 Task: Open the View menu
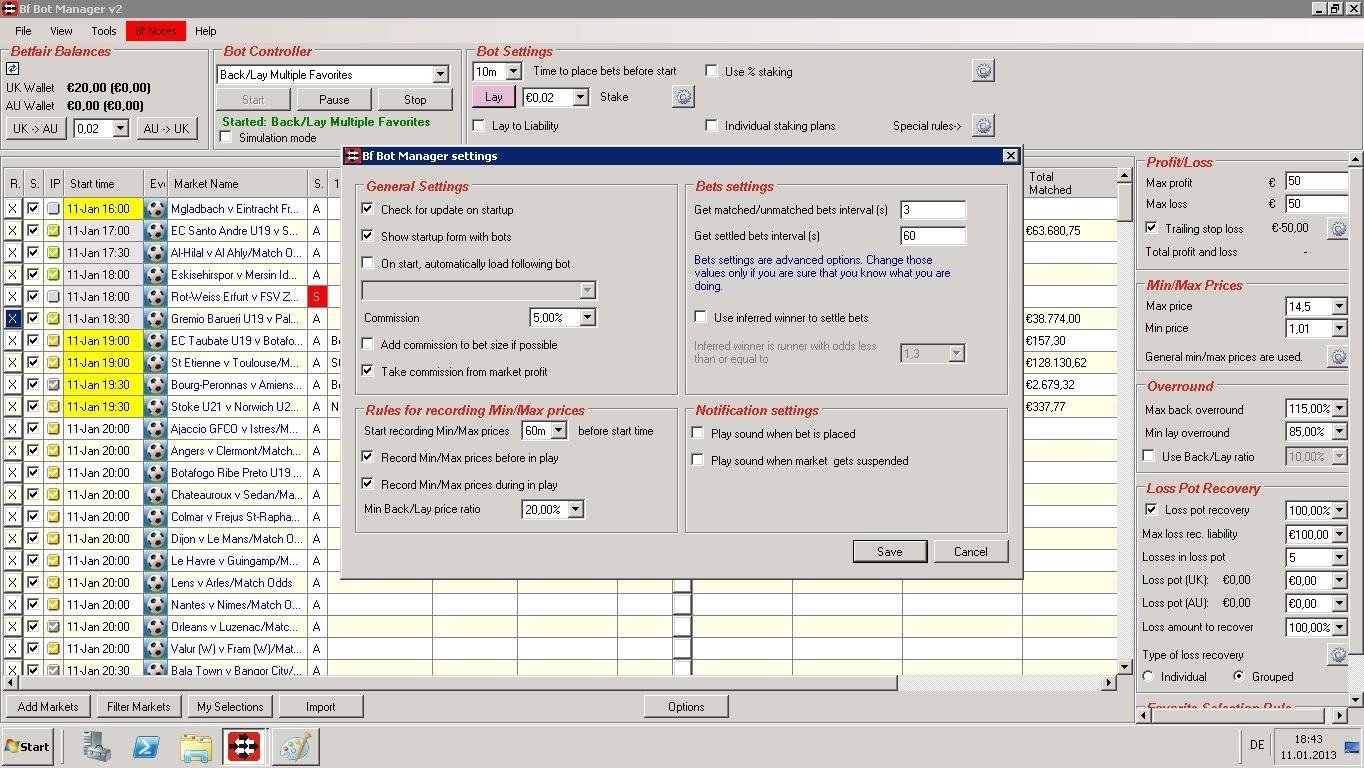point(61,31)
